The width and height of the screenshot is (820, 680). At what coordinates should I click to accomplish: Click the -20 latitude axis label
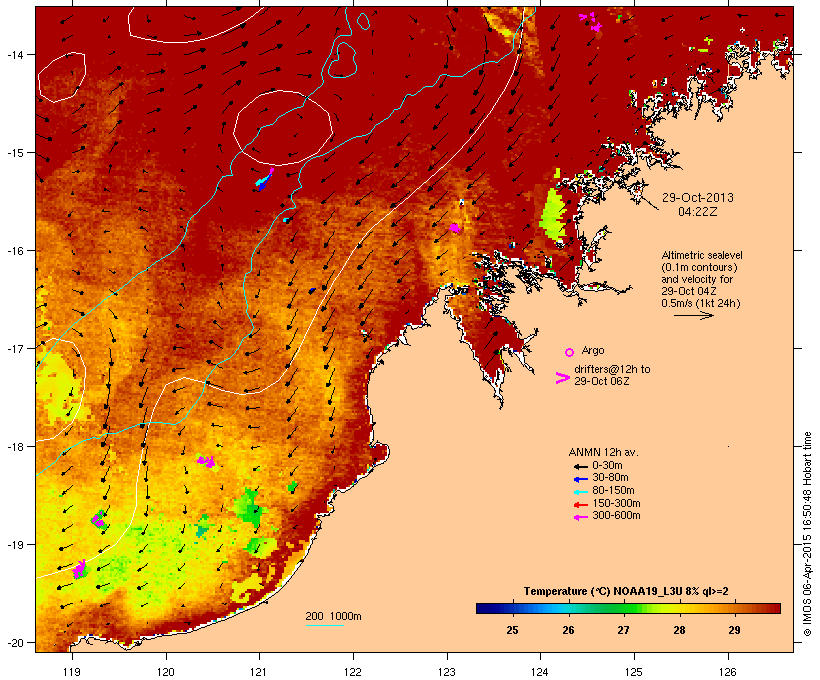(14, 643)
